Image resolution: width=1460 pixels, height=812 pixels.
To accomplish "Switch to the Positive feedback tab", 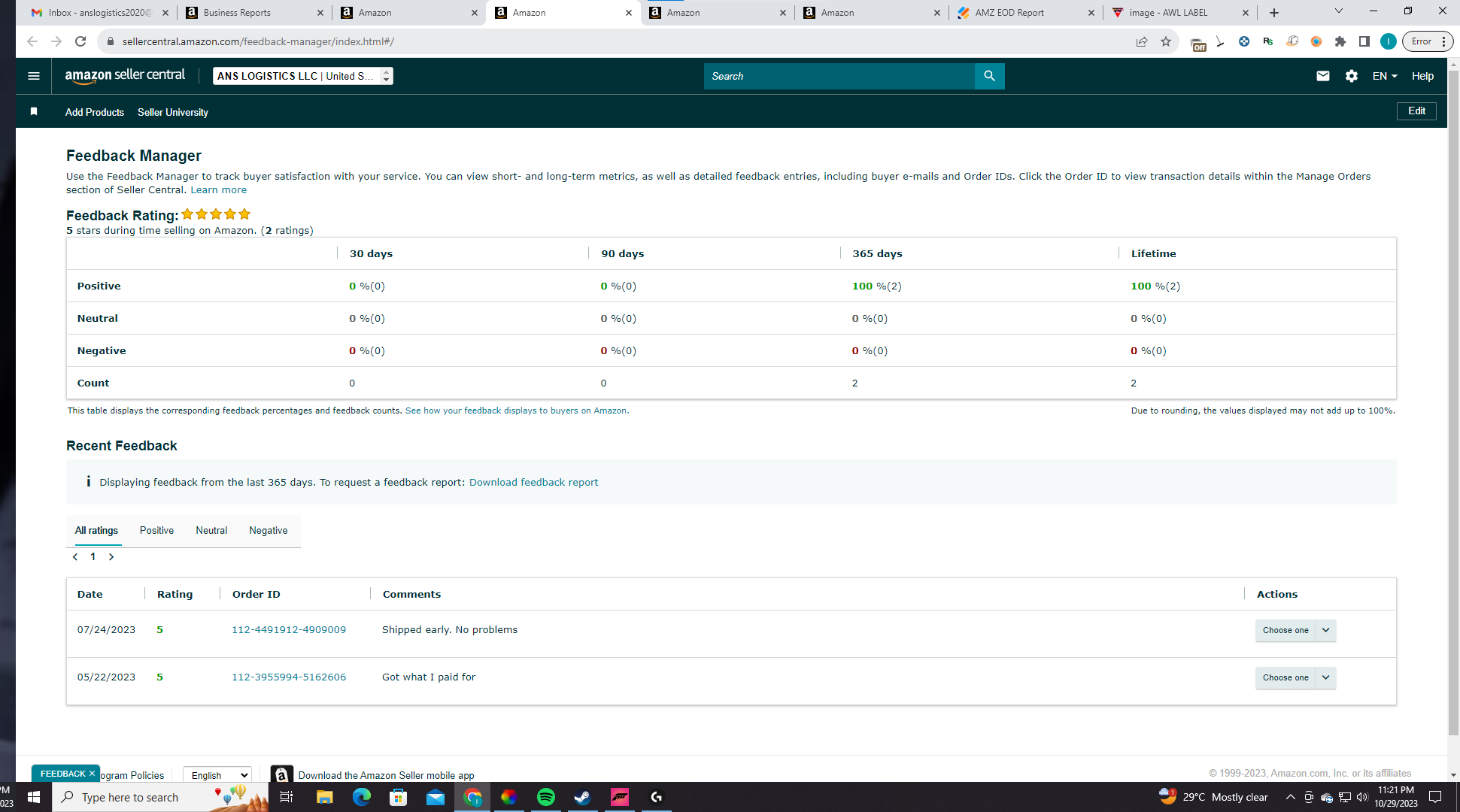I will pyautogui.click(x=156, y=530).
